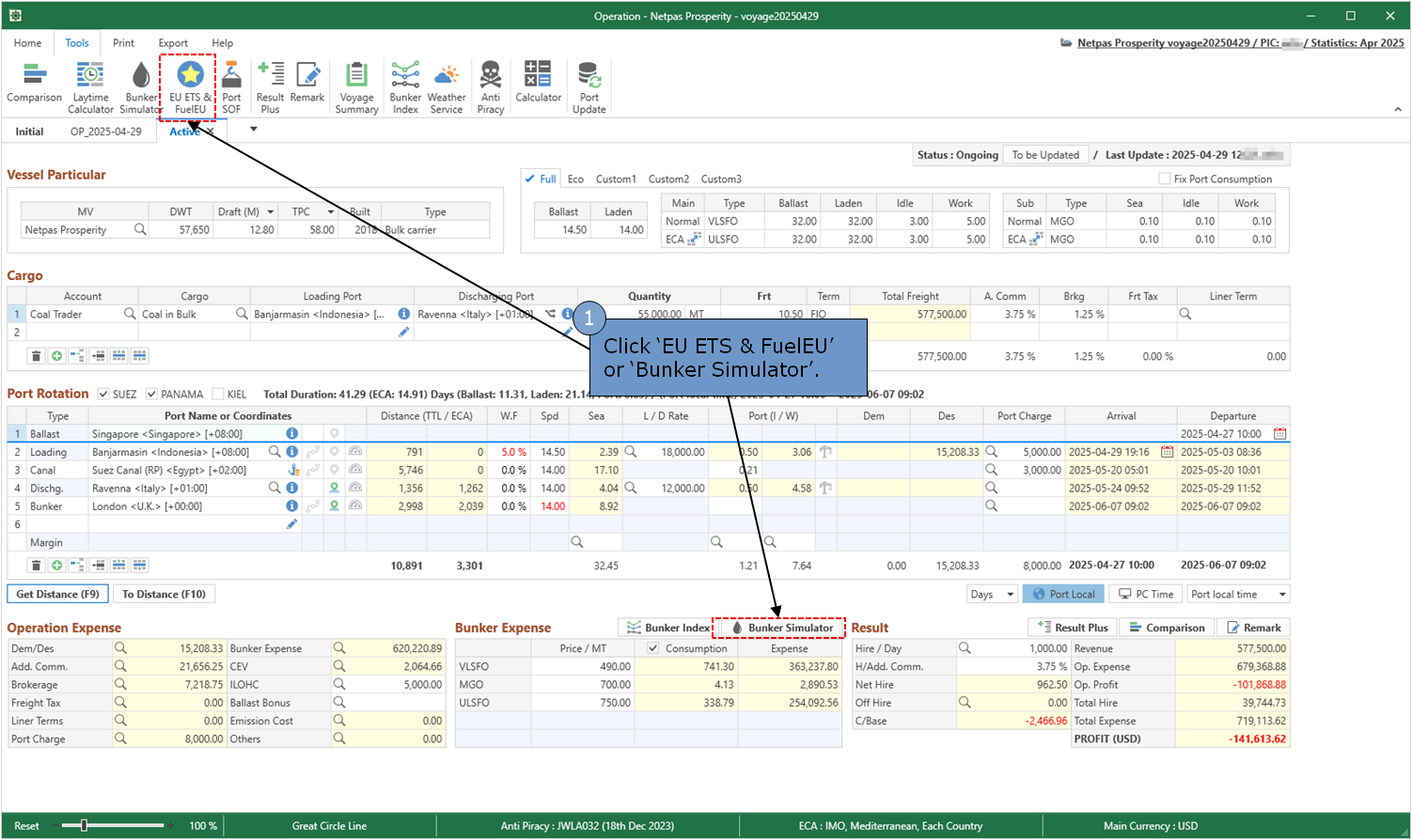Expand the Draft (M) dropdown arrow
1412x840 pixels.
(271, 212)
